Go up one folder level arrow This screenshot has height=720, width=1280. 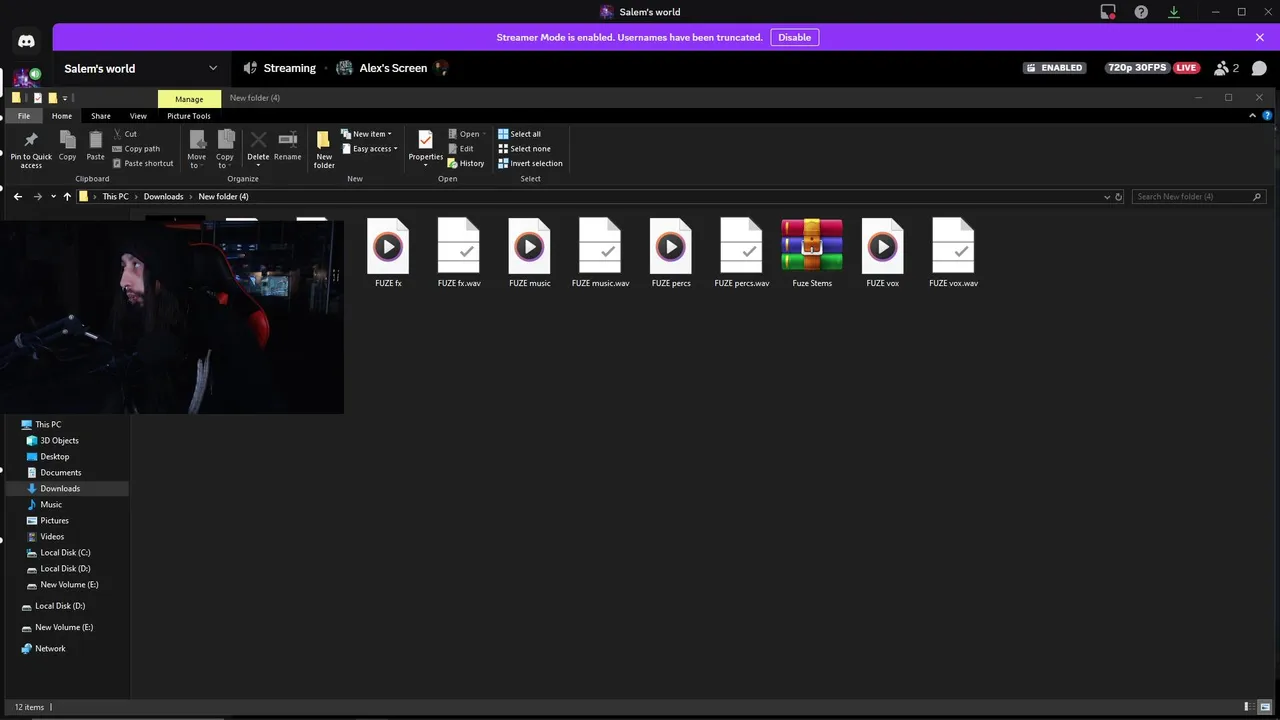pos(67,197)
